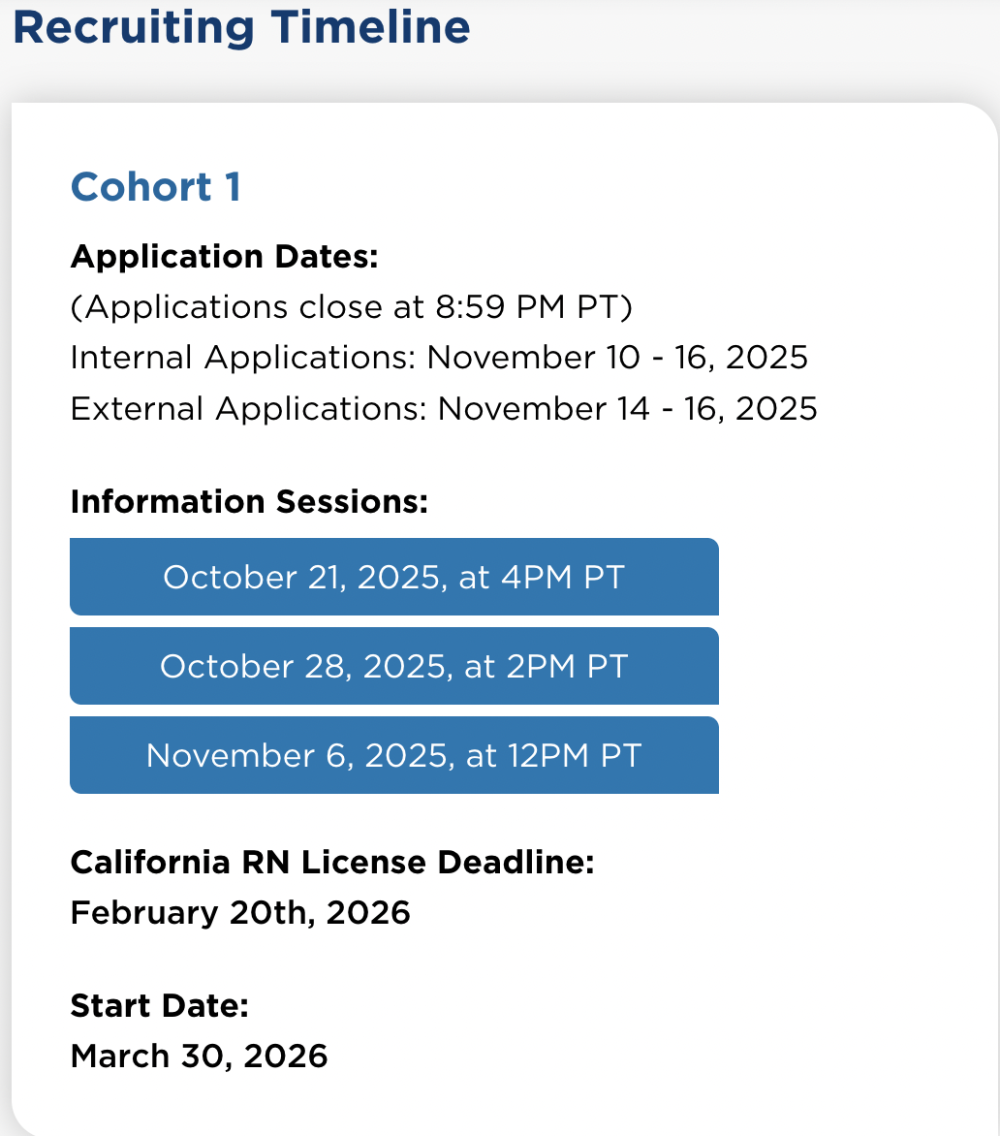Viewport: 1000px width, 1136px height.
Task: Open the October 21, 2025 information session
Action: (394, 577)
